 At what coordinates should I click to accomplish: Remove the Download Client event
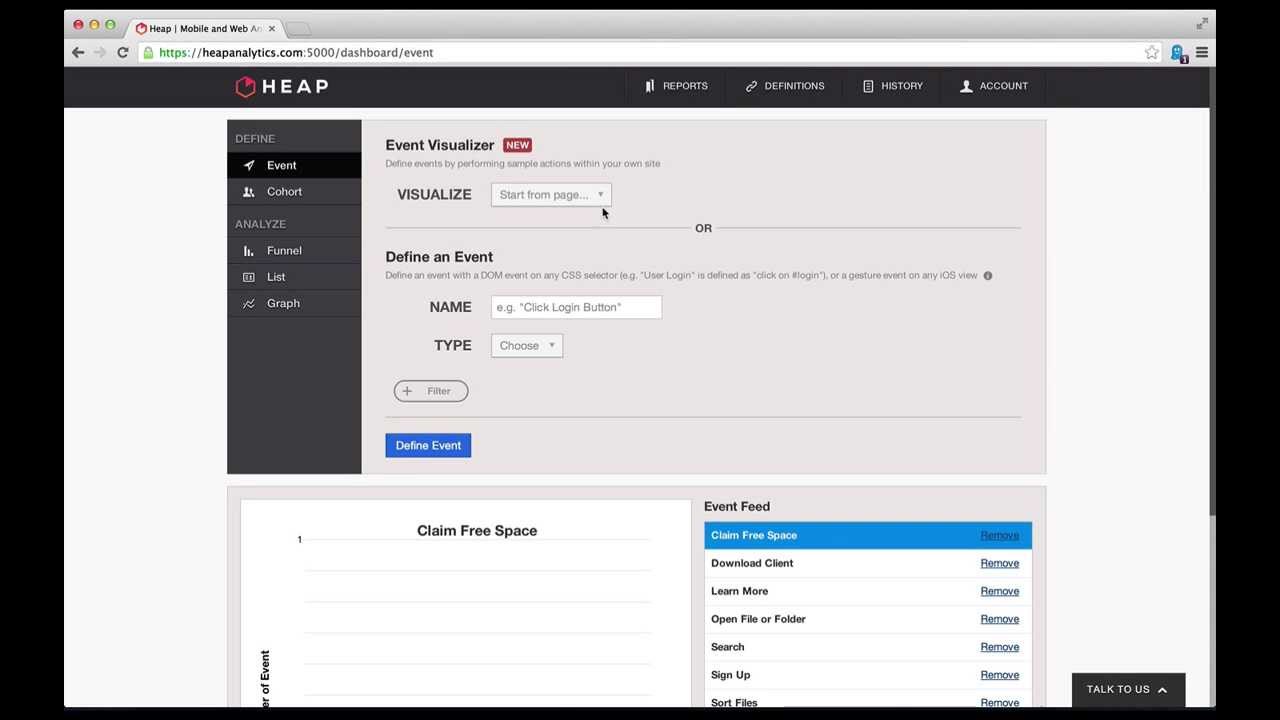[x=999, y=563]
